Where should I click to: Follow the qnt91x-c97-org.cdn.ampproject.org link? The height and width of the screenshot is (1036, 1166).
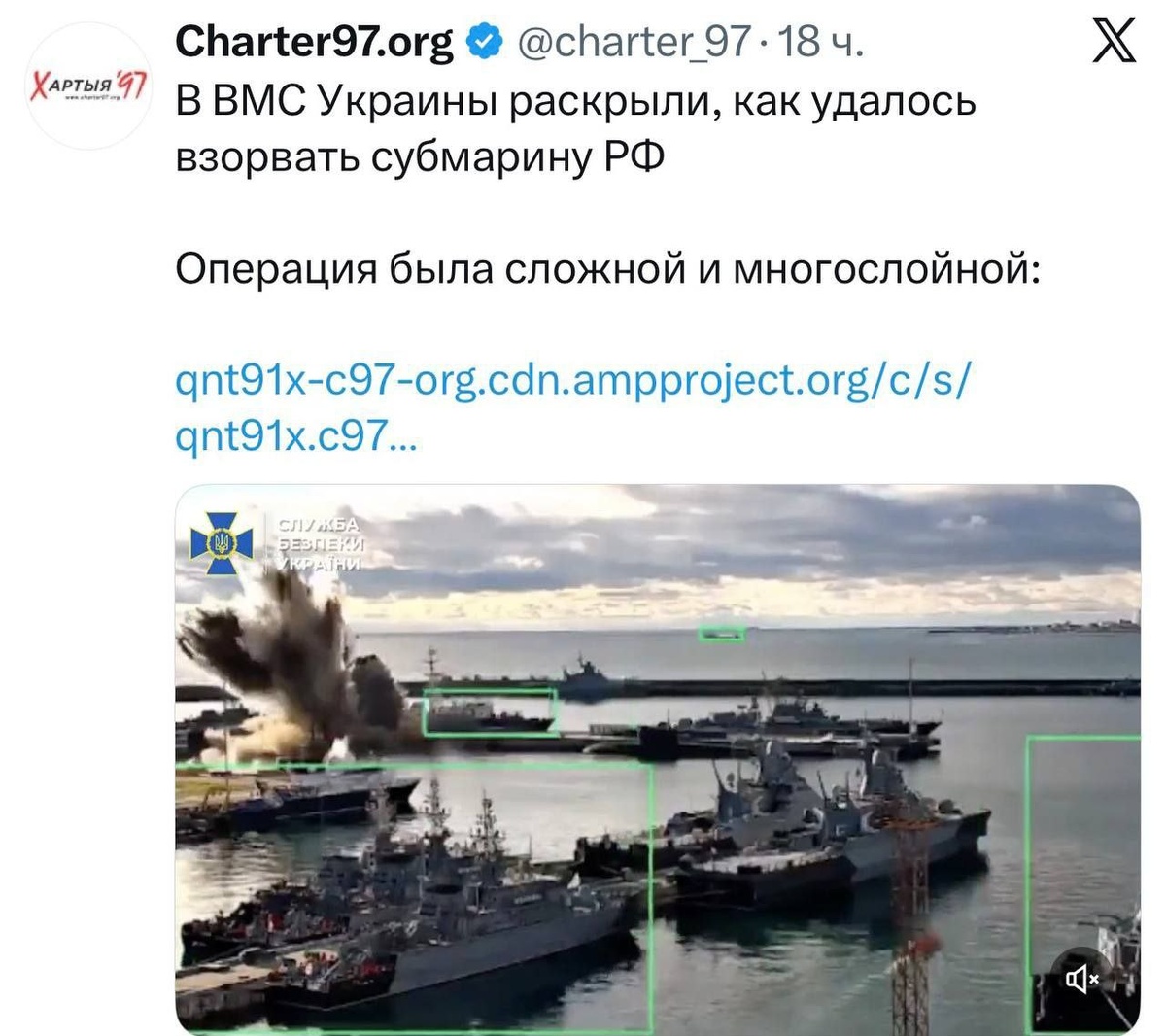572,379
